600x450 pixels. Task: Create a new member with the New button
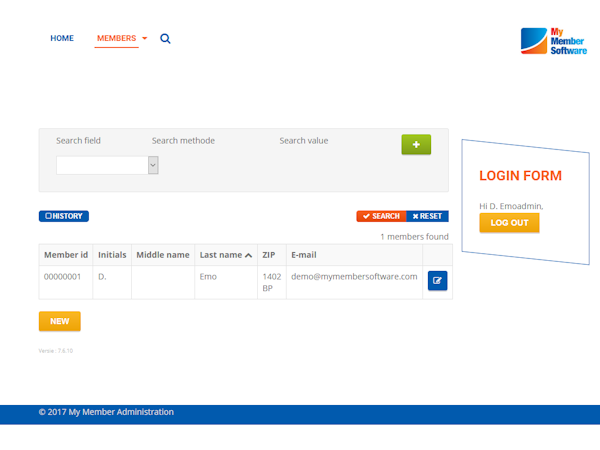(x=60, y=321)
